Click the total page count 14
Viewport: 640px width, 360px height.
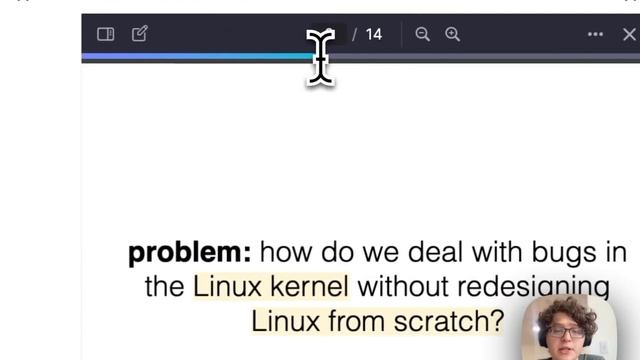[373, 34]
